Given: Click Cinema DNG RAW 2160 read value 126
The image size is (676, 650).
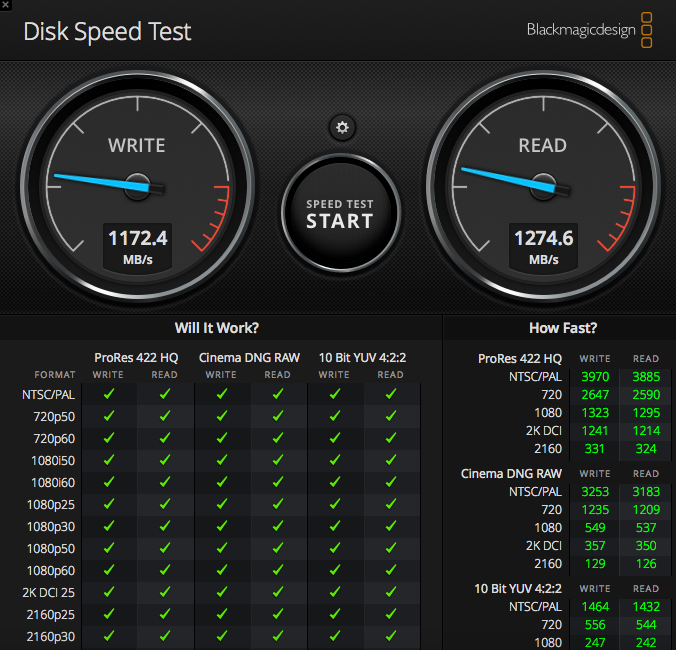Looking at the screenshot, I should [646, 564].
